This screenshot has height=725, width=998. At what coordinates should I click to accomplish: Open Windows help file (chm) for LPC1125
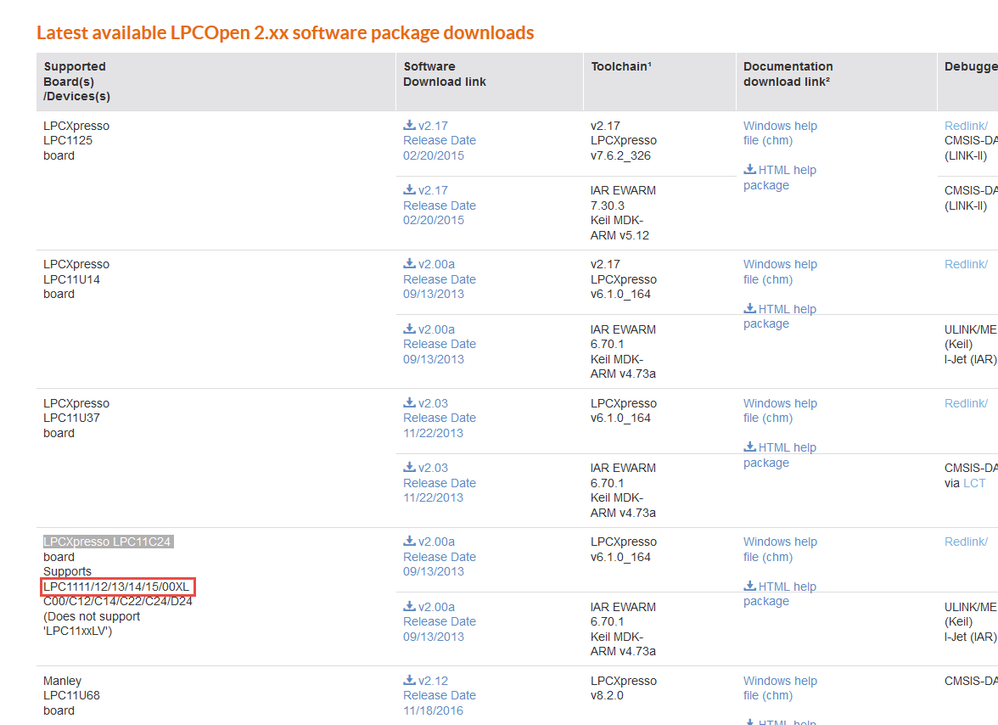779,133
